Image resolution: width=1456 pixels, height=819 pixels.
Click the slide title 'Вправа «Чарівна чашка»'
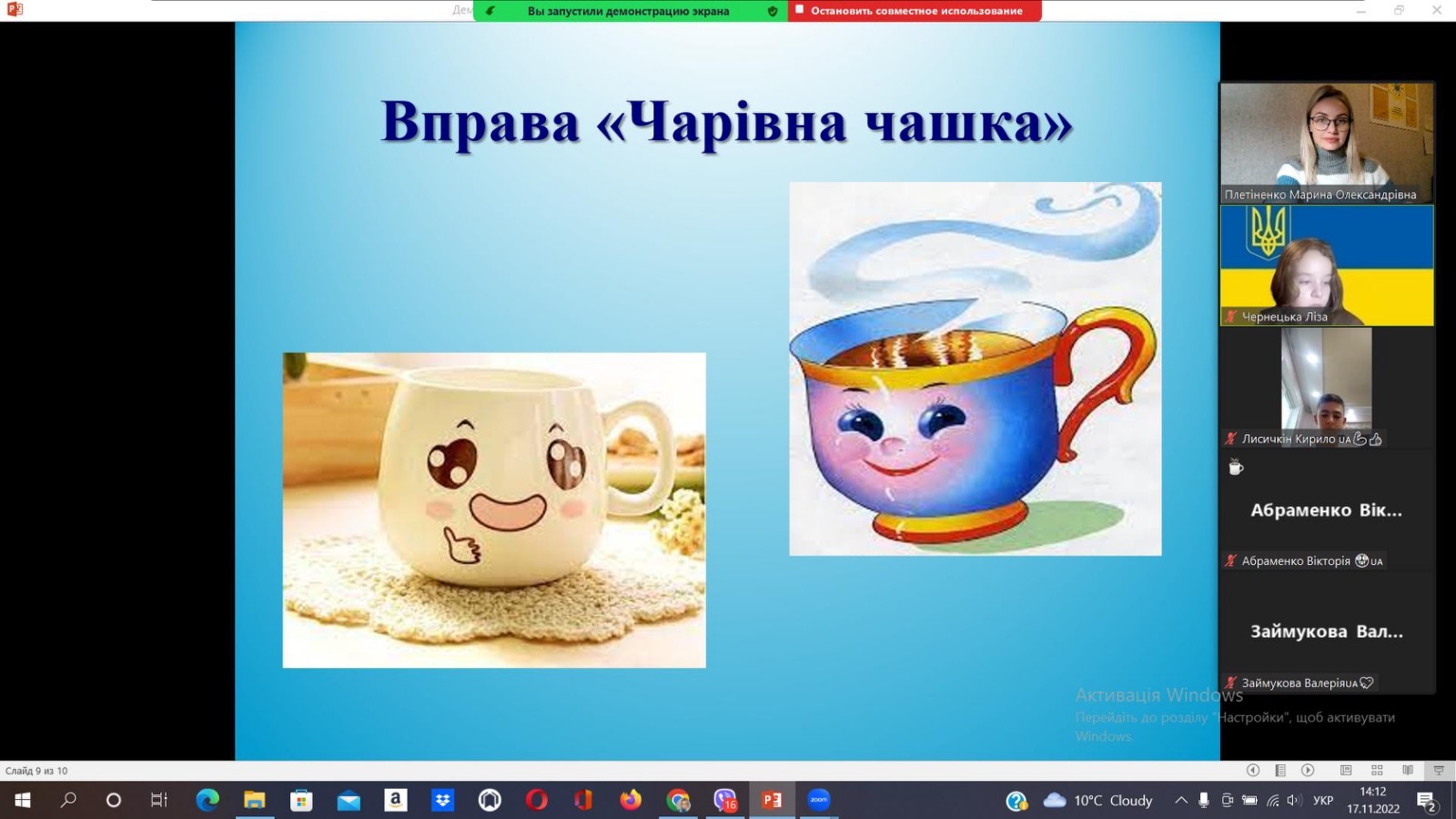tap(726, 123)
